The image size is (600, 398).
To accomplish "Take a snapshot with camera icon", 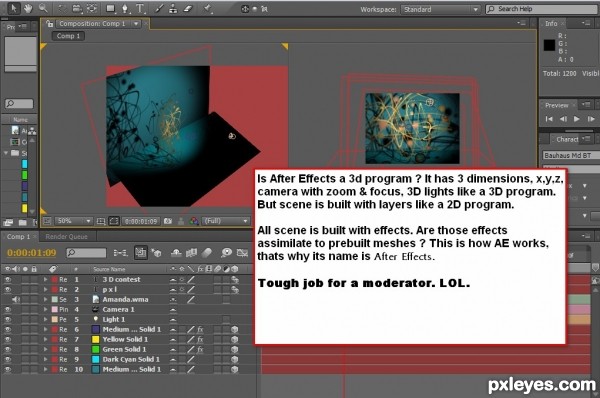I will pyautogui.click(x=168, y=221).
